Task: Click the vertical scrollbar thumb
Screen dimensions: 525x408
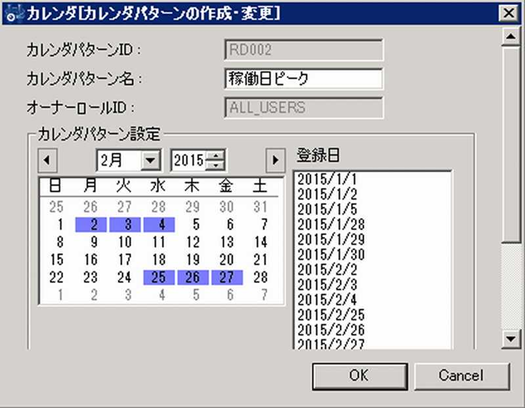Action: [511, 144]
